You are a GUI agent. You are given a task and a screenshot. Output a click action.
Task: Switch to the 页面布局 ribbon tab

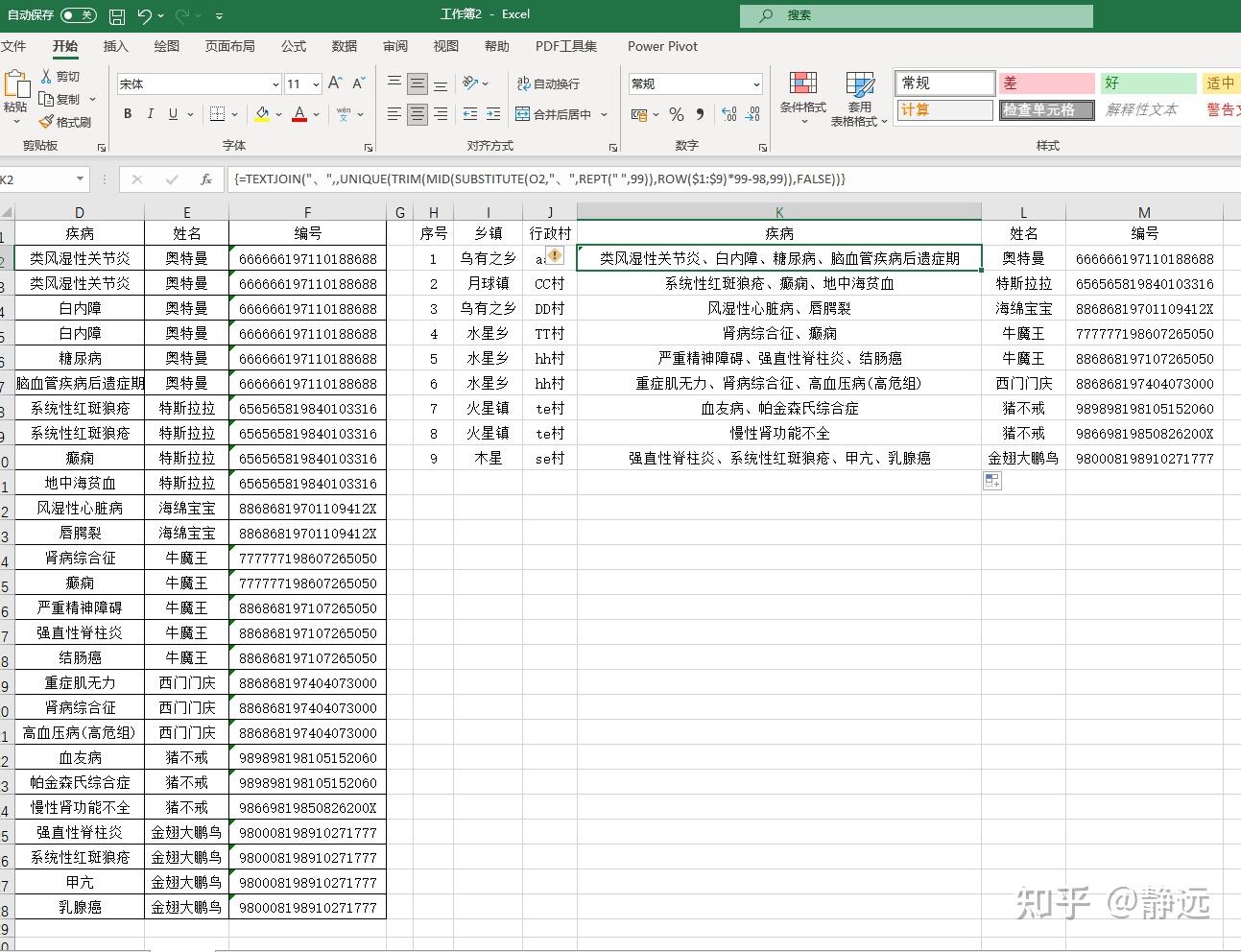[x=229, y=46]
